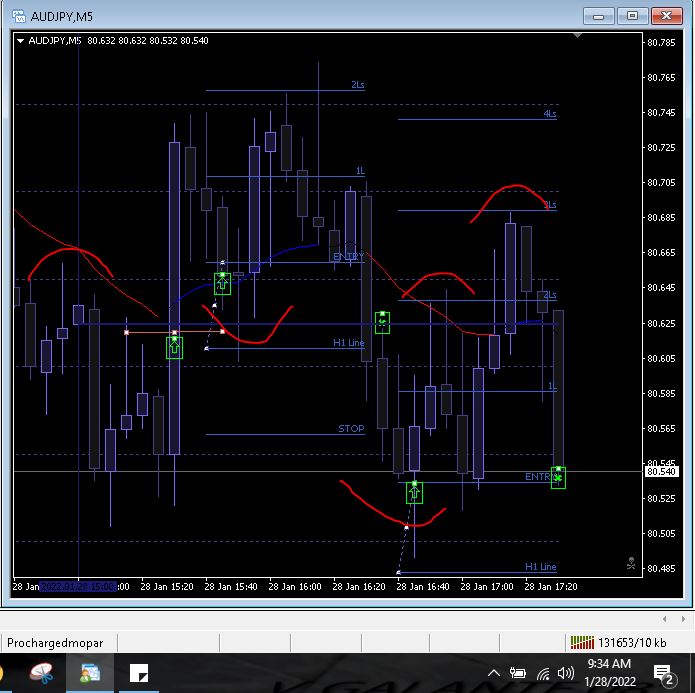
Task: Click the 80.785 price axis label
Action: pyautogui.click(x=661, y=43)
